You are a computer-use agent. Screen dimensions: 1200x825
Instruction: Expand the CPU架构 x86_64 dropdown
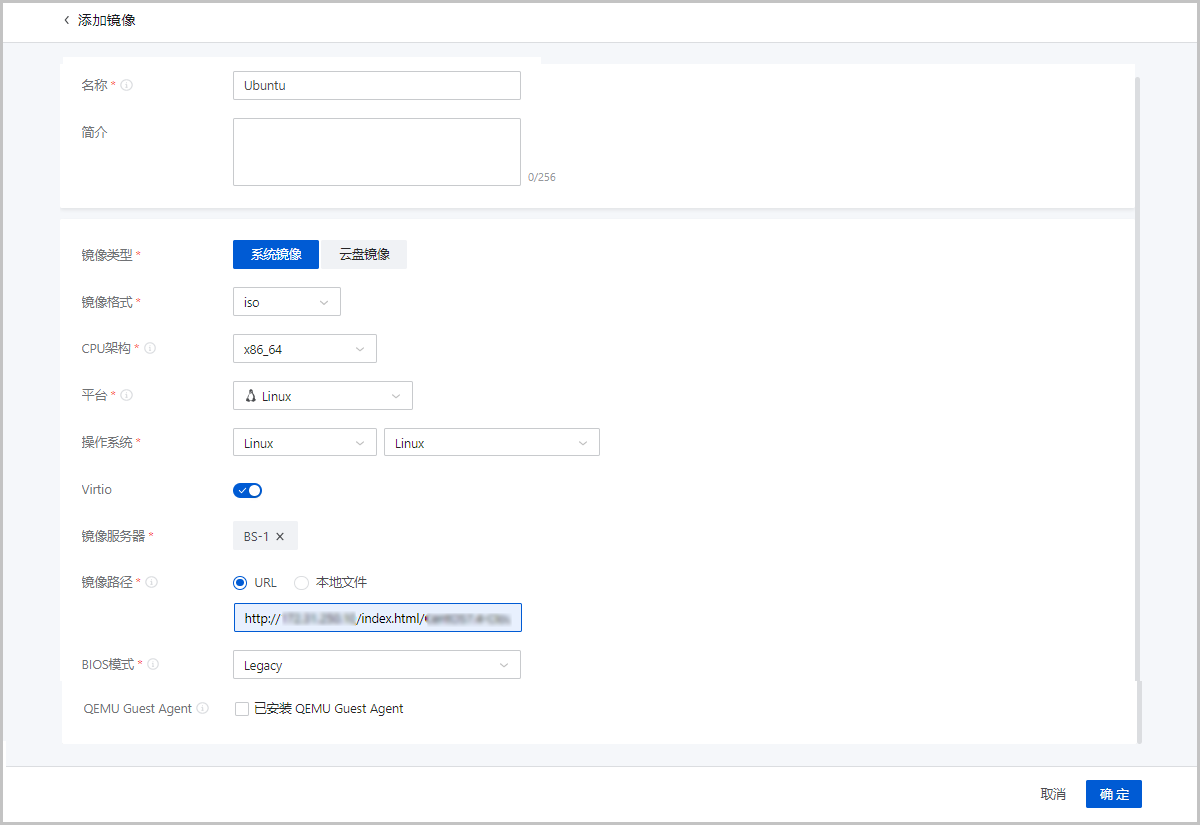click(304, 349)
